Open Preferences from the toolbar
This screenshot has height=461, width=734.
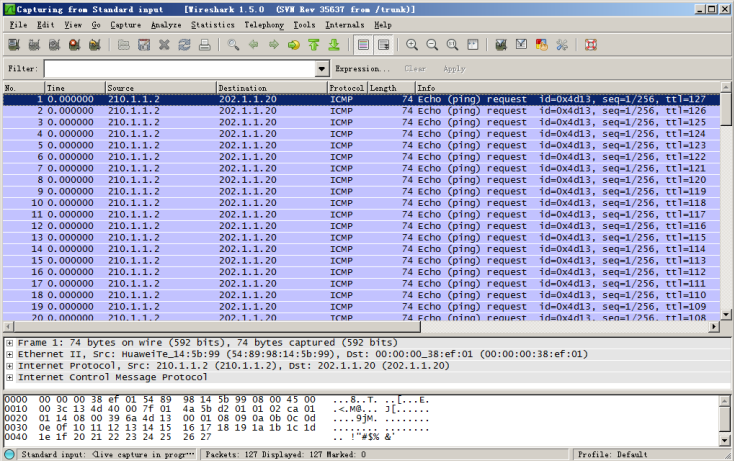[562, 45]
